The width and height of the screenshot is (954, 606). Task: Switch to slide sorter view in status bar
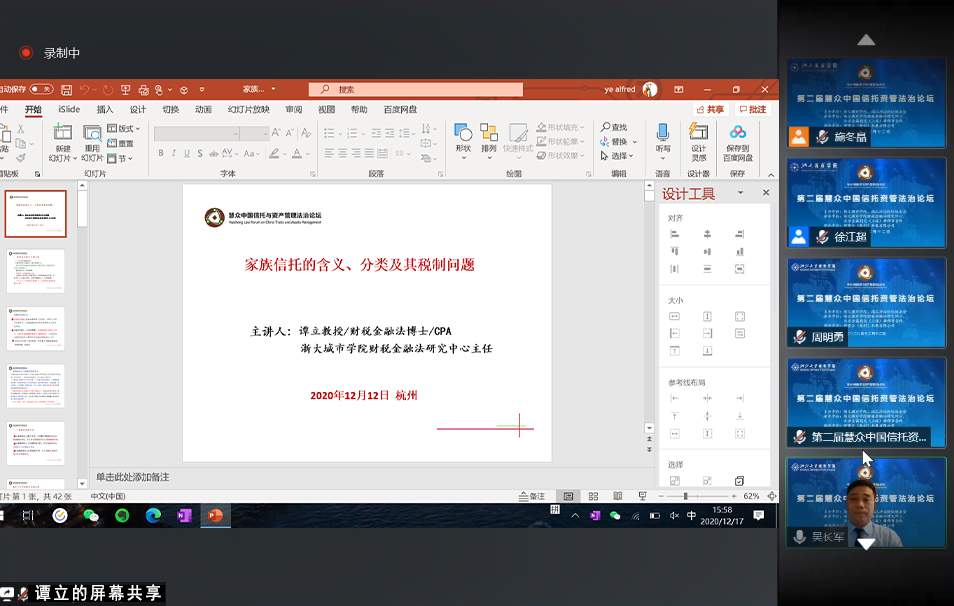click(594, 495)
